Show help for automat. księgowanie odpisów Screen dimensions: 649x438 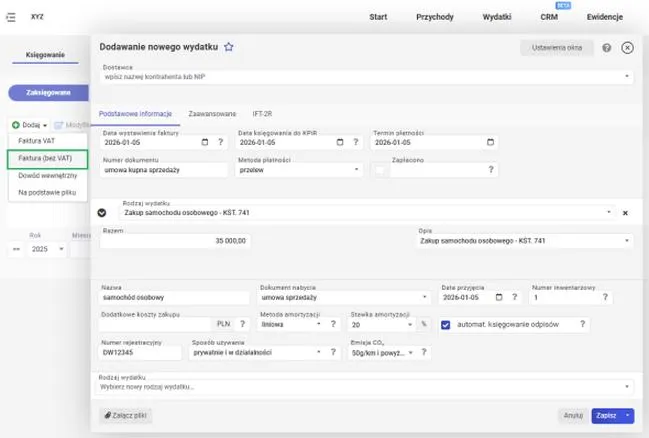click(x=582, y=324)
